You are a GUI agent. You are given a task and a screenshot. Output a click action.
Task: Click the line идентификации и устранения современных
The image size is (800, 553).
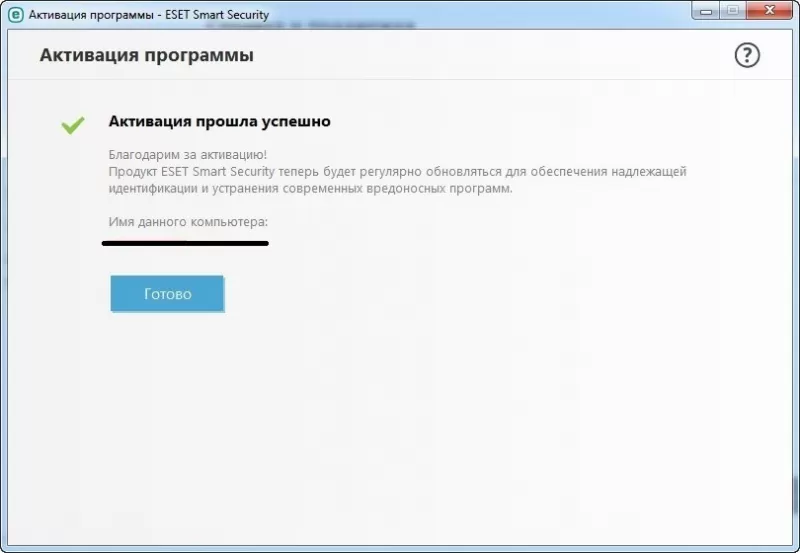tap(311, 188)
